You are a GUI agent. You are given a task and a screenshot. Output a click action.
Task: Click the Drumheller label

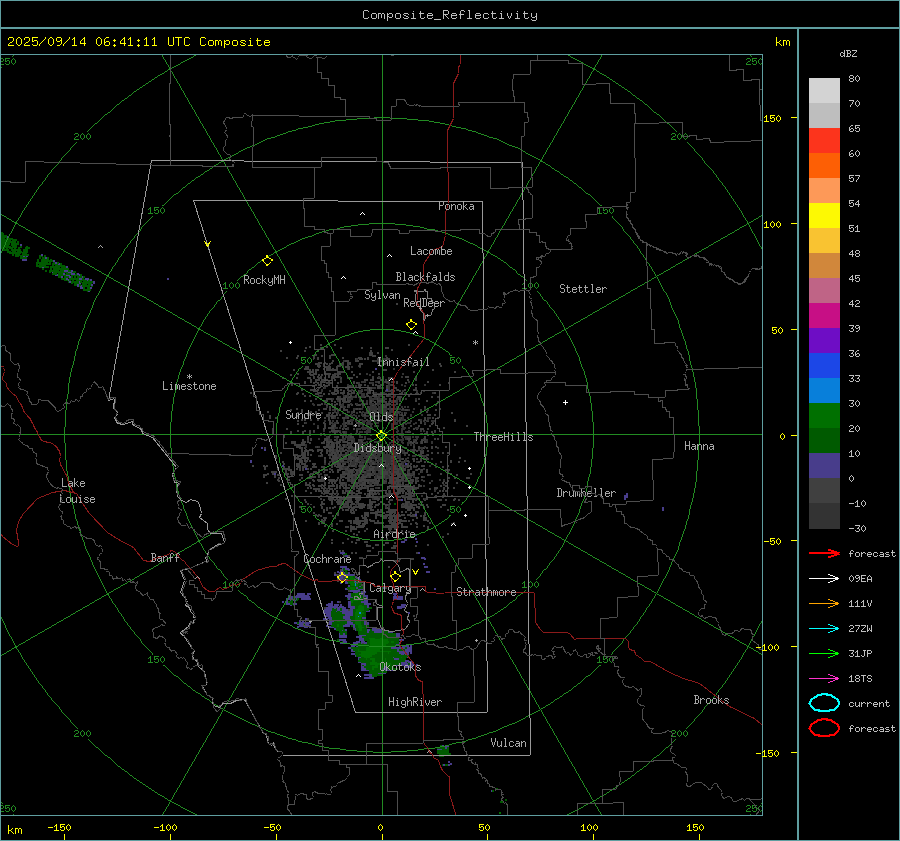(x=586, y=493)
